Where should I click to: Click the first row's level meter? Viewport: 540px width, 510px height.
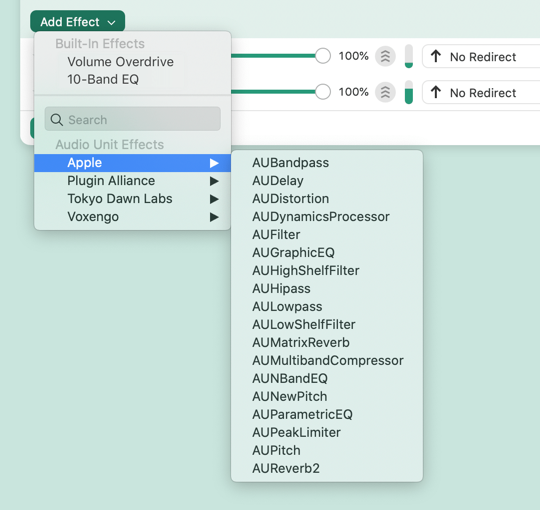(x=409, y=56)
